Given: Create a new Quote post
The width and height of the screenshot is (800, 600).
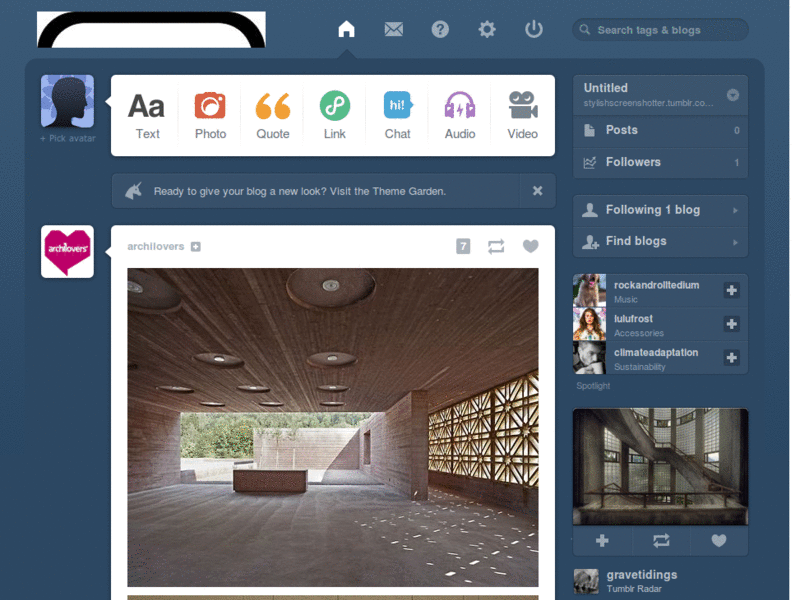Looking at the screenshot, I should 272,116.
